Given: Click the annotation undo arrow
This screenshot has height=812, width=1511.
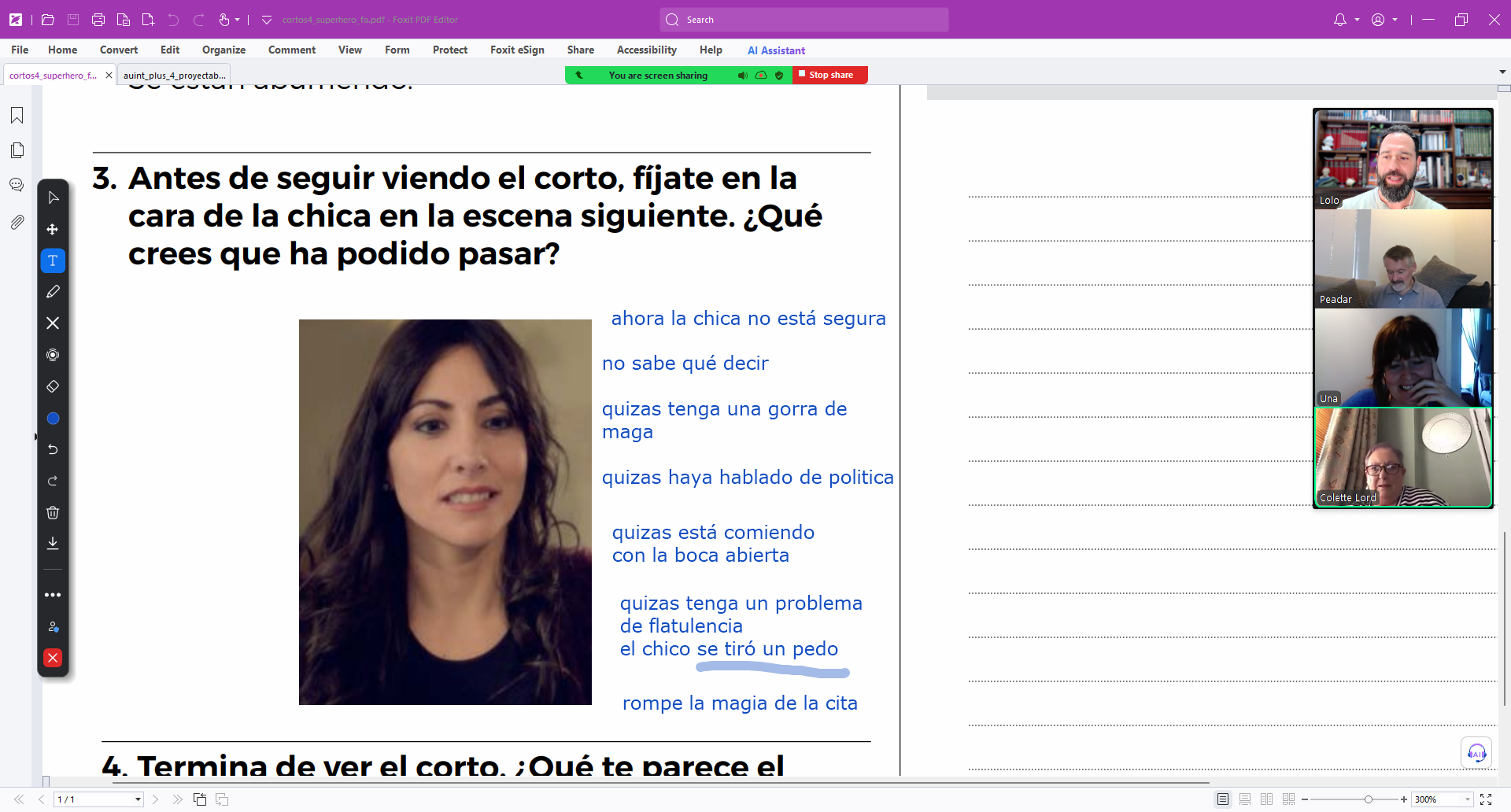Looking at the screenshot, I should coord(53,449).
